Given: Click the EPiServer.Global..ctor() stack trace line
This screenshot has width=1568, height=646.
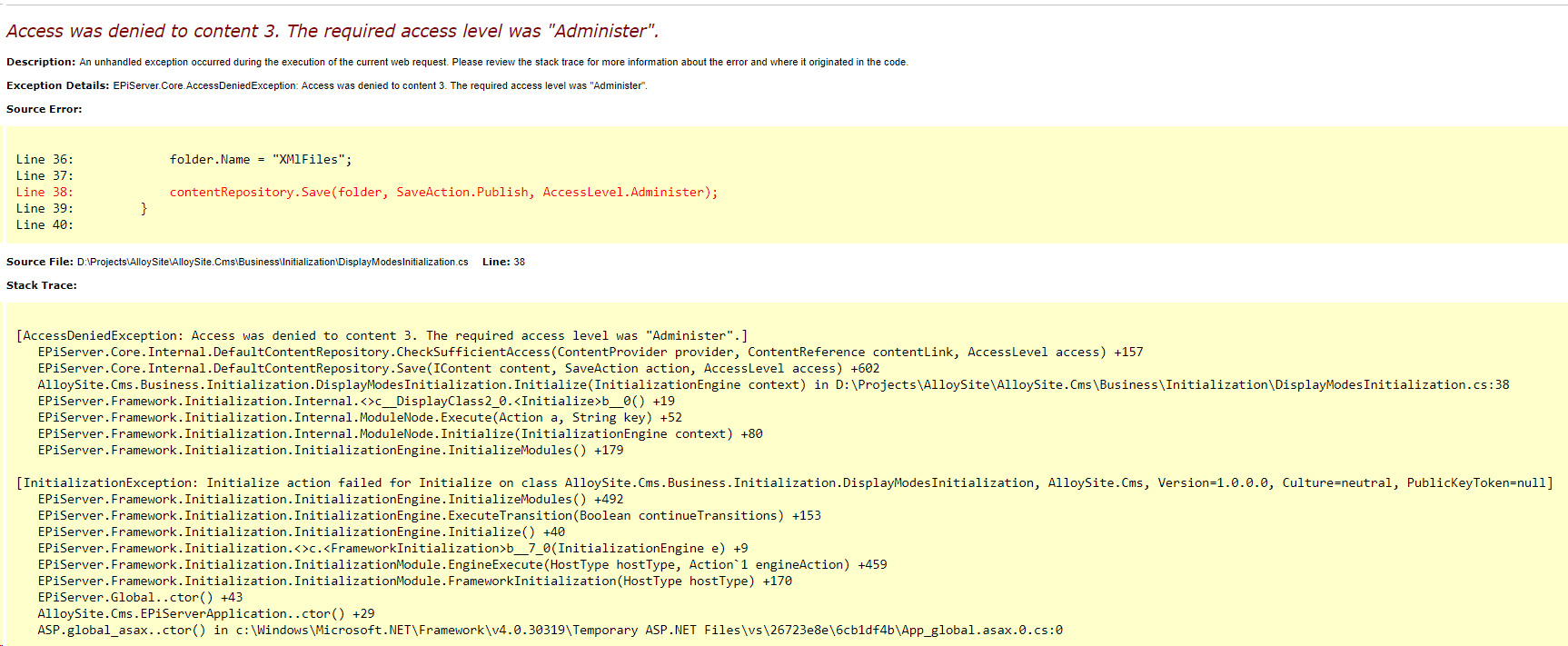Looking at the screenshot, I should 140,597.
